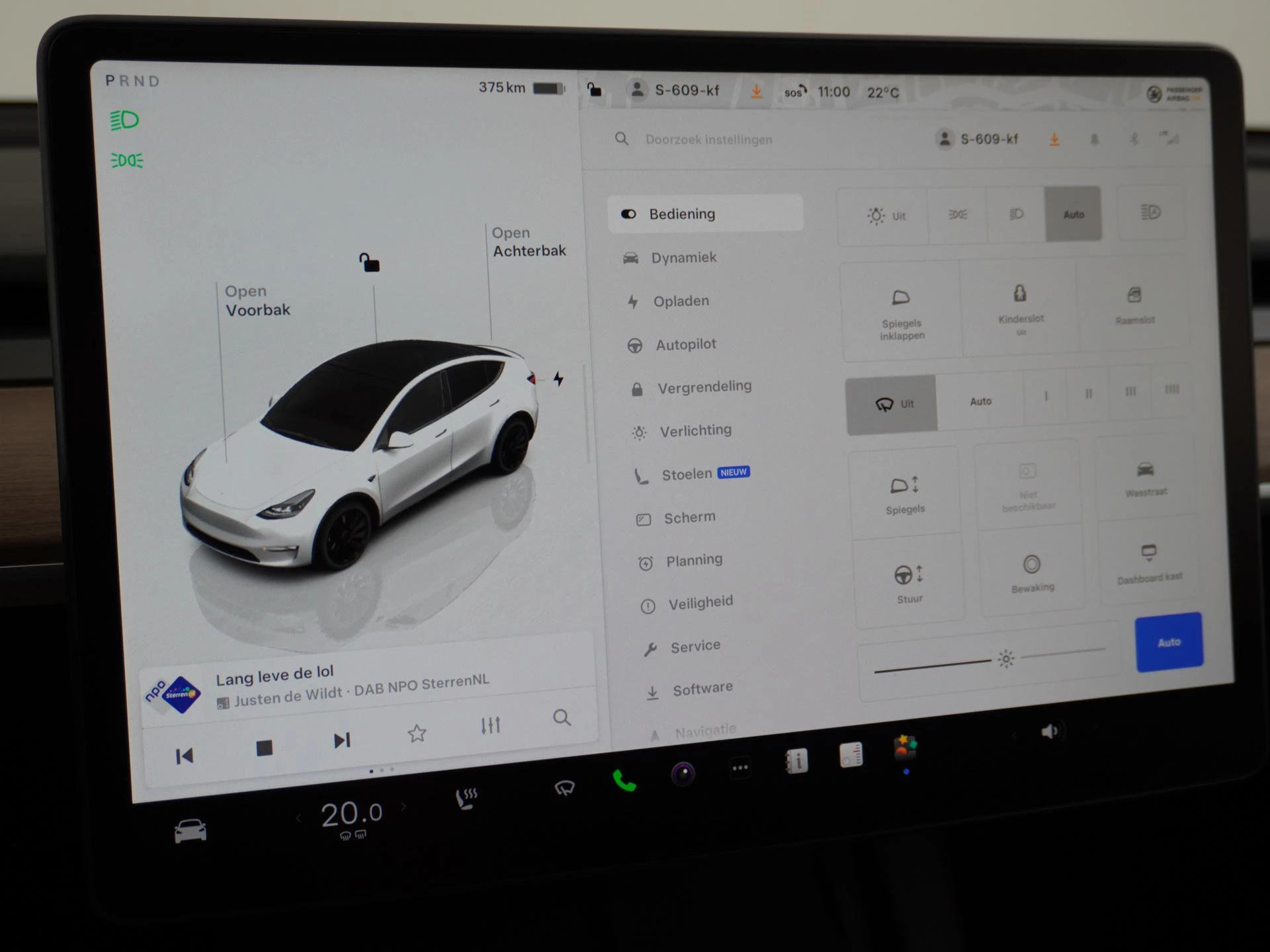
Task: Tap the orange download icon in status bar
Action: point(757,92)
